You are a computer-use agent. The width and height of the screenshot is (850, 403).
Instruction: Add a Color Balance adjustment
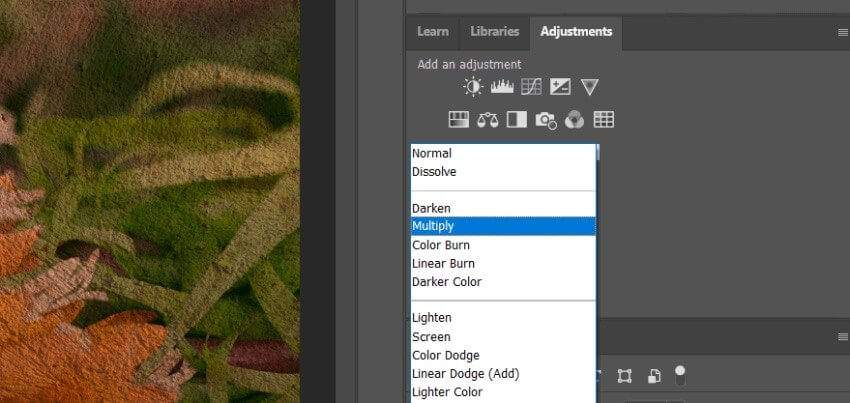click(x=487, y=120)
